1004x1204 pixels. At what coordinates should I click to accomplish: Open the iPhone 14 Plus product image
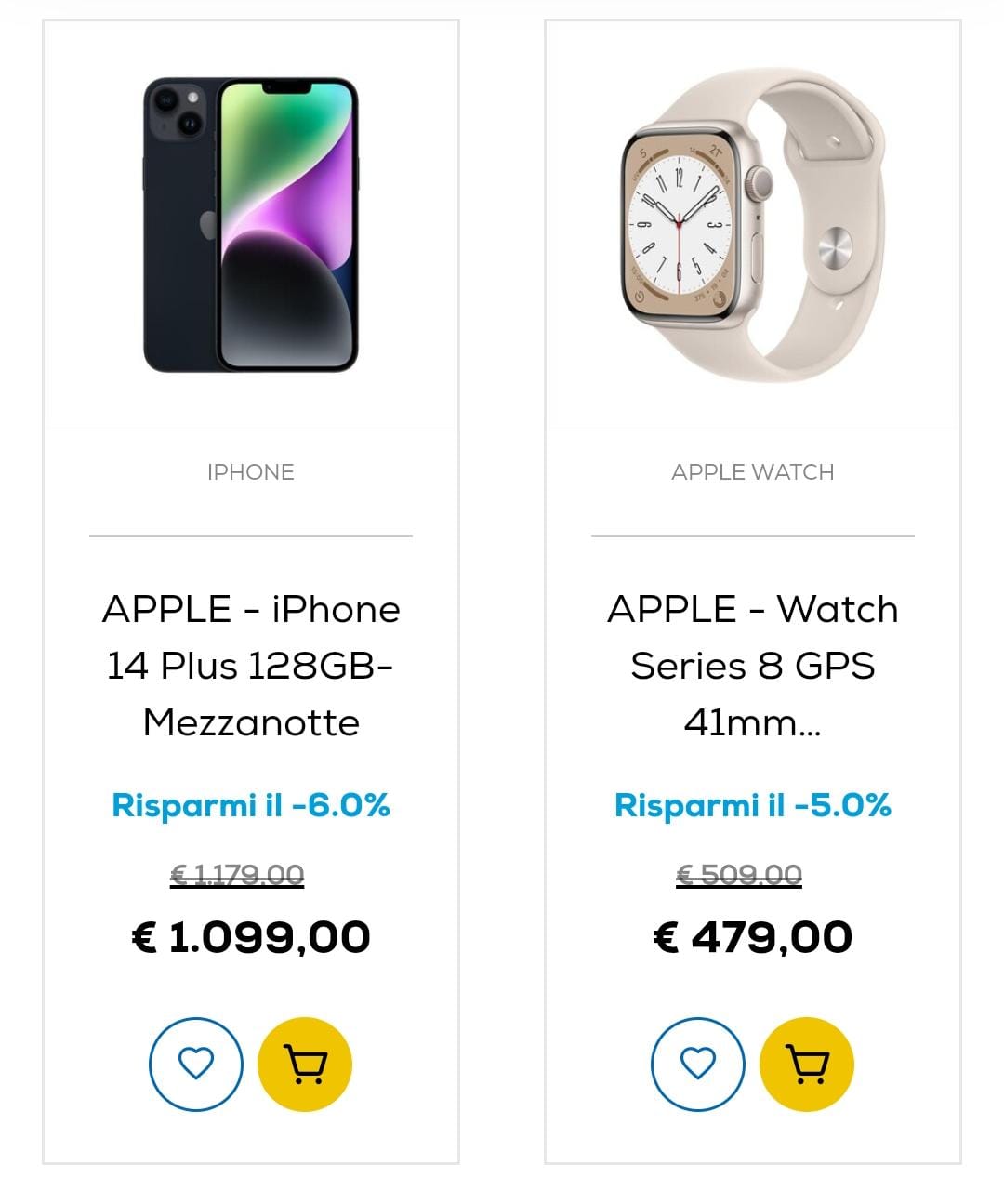[x=251, y=225]
